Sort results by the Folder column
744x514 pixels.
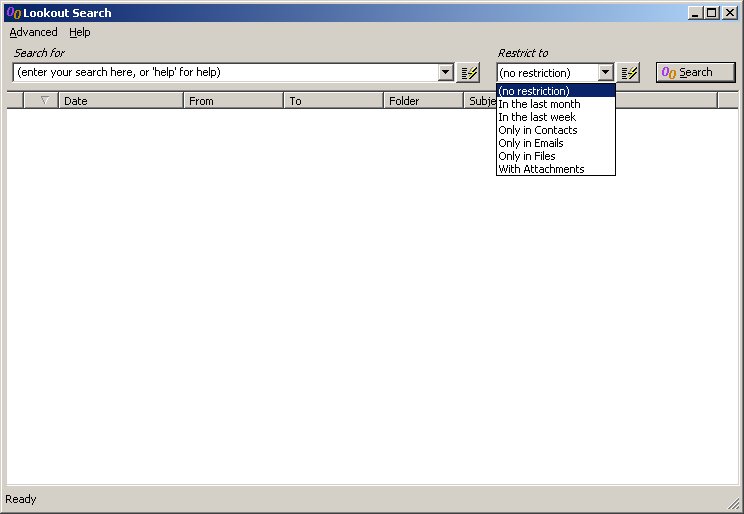pos(424,101)
